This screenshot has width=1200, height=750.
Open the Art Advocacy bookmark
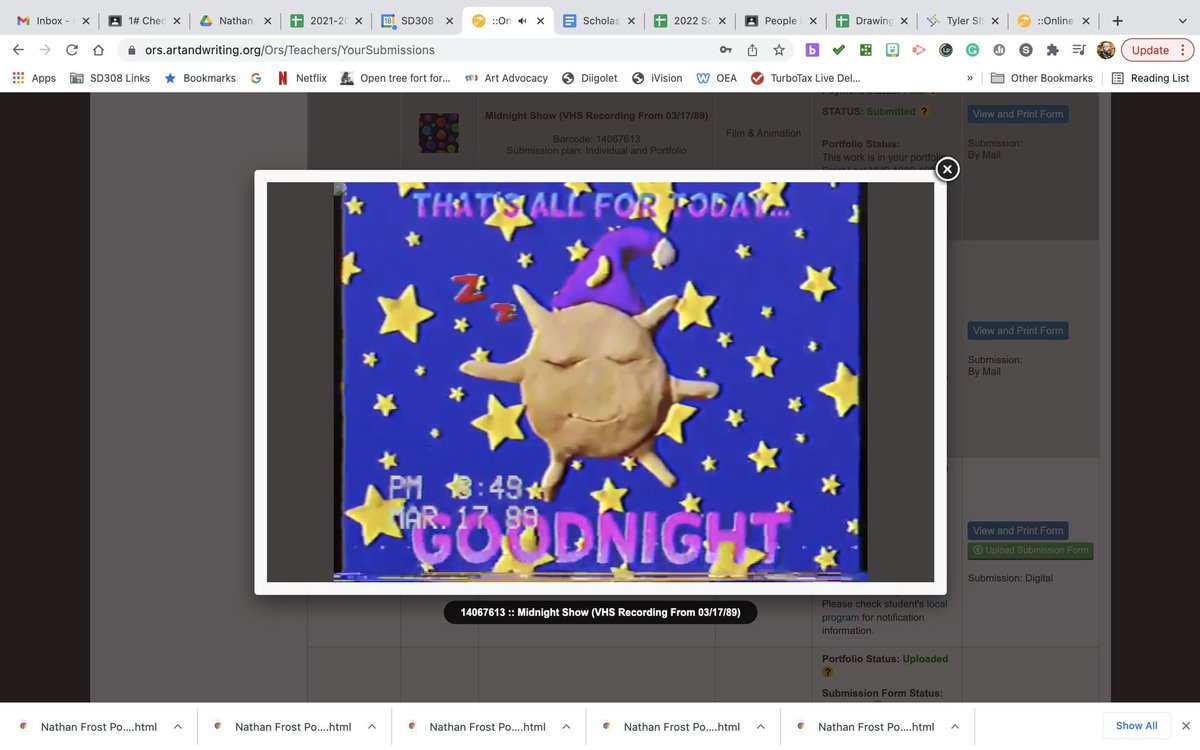click(506, 78)
